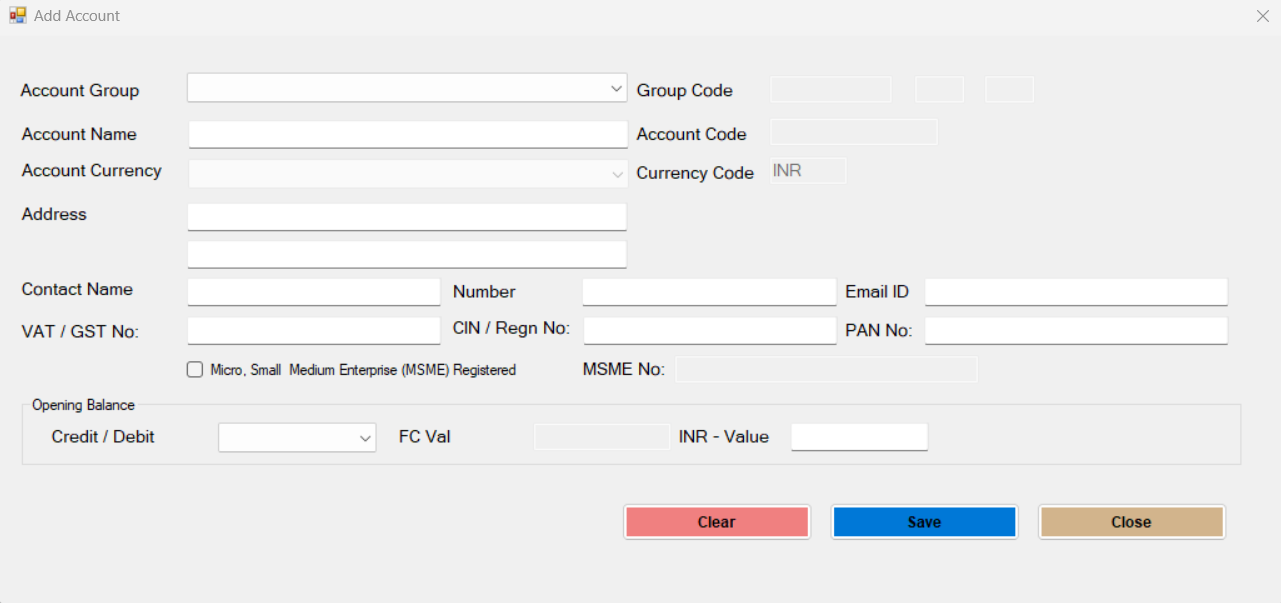Image resolution: width=1281 pixels, height=603 pixels.
Task: Expand the Account Group dropdown
Action: (616, 89)
